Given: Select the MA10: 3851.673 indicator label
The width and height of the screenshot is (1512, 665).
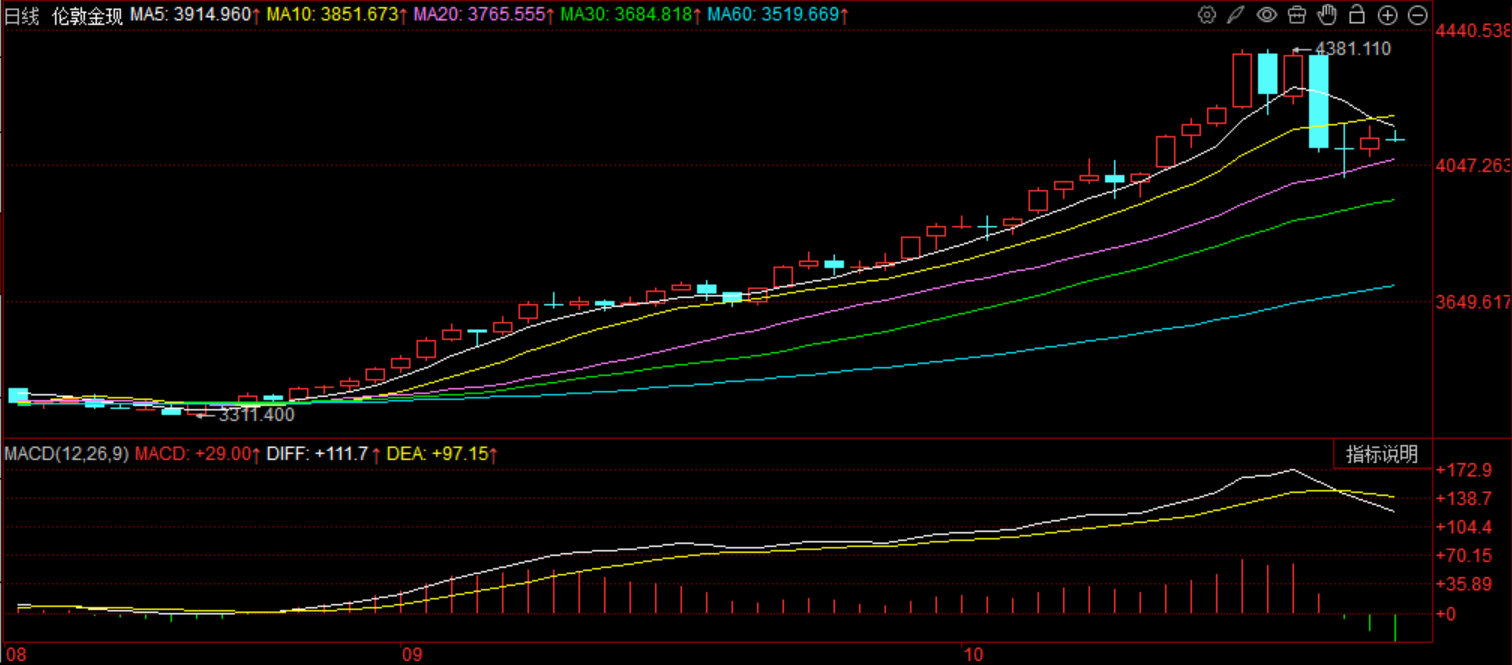Looking at the screenshot, I should tap(339, 16).
